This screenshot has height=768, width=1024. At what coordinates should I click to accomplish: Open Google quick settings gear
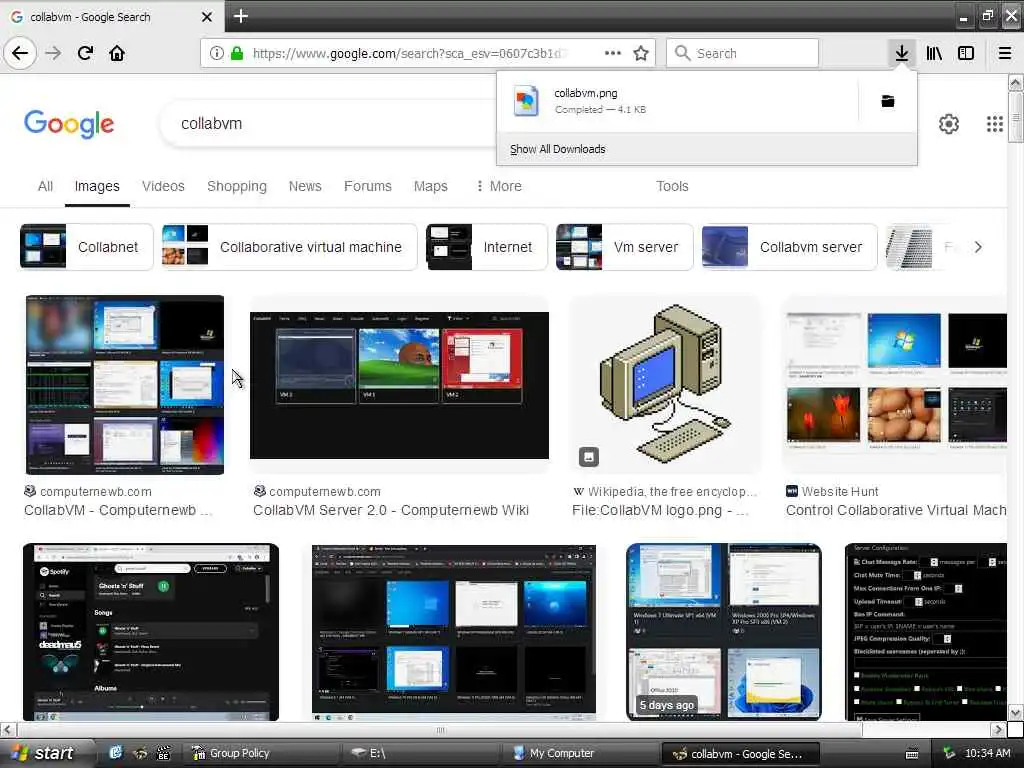949,123
